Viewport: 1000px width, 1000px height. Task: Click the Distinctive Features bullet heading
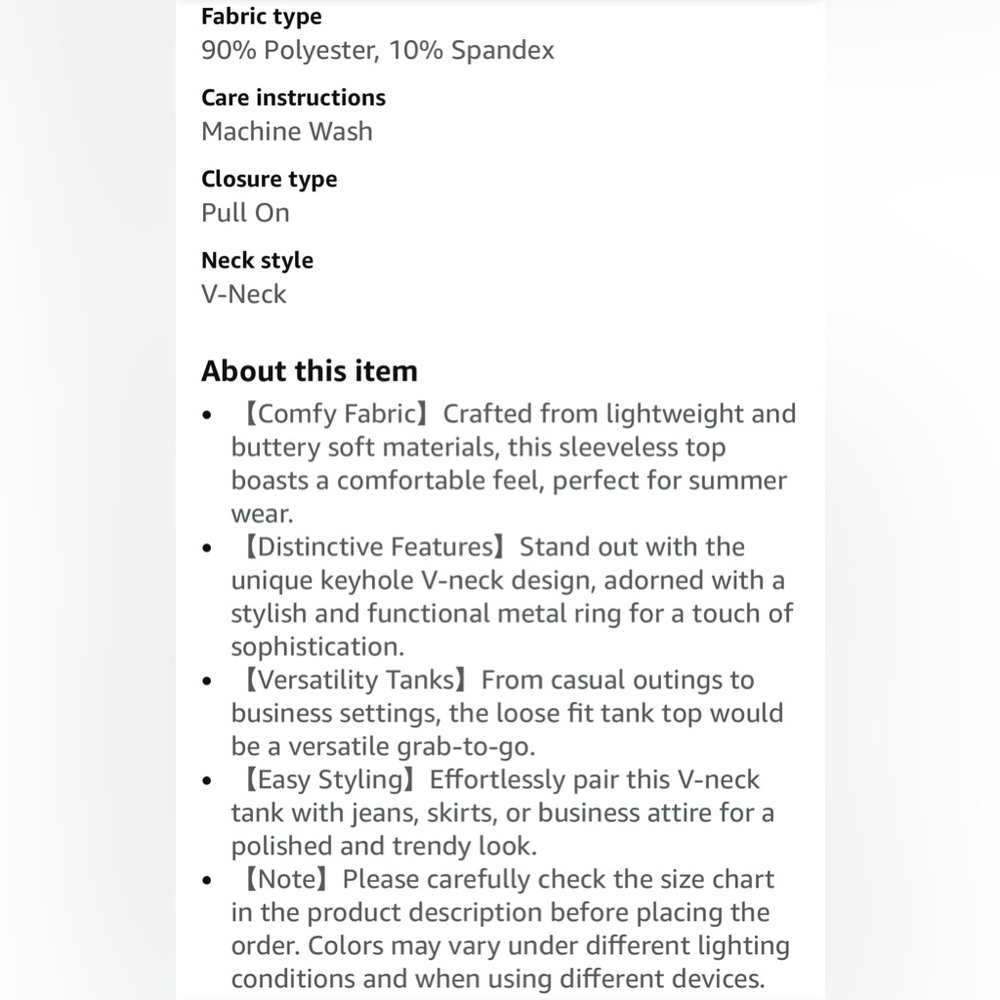374,547
